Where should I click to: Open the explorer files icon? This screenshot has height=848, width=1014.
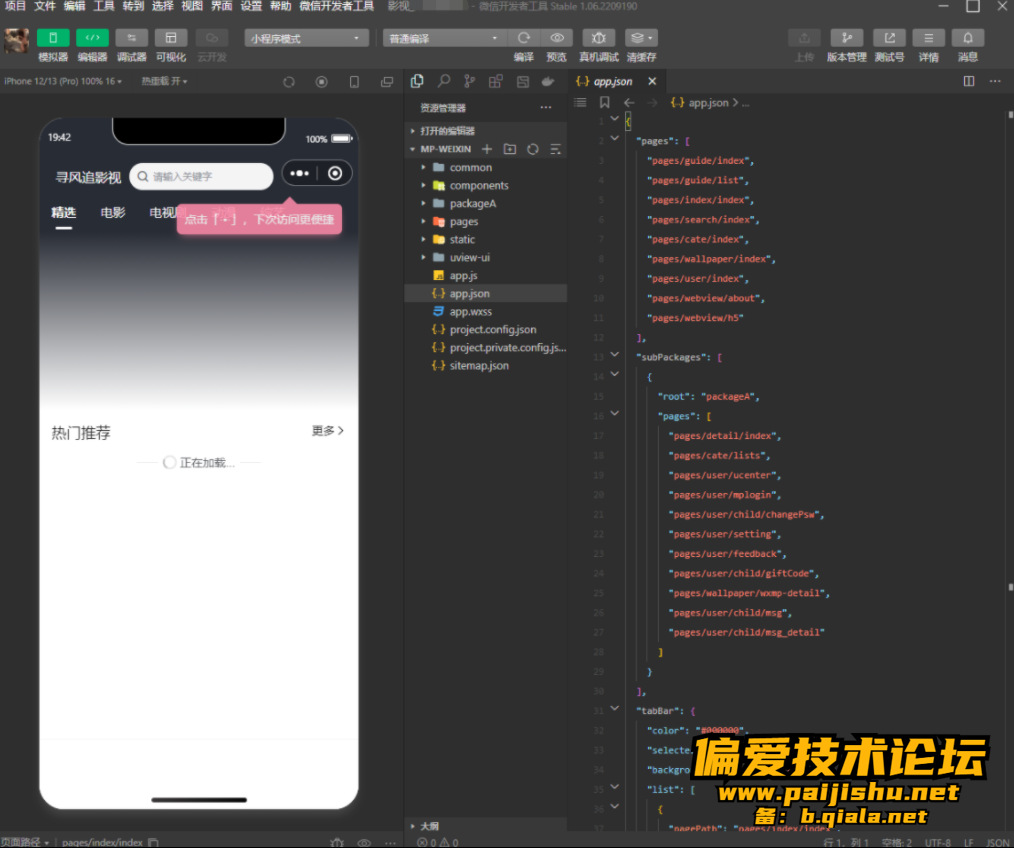tap(417, 82)
